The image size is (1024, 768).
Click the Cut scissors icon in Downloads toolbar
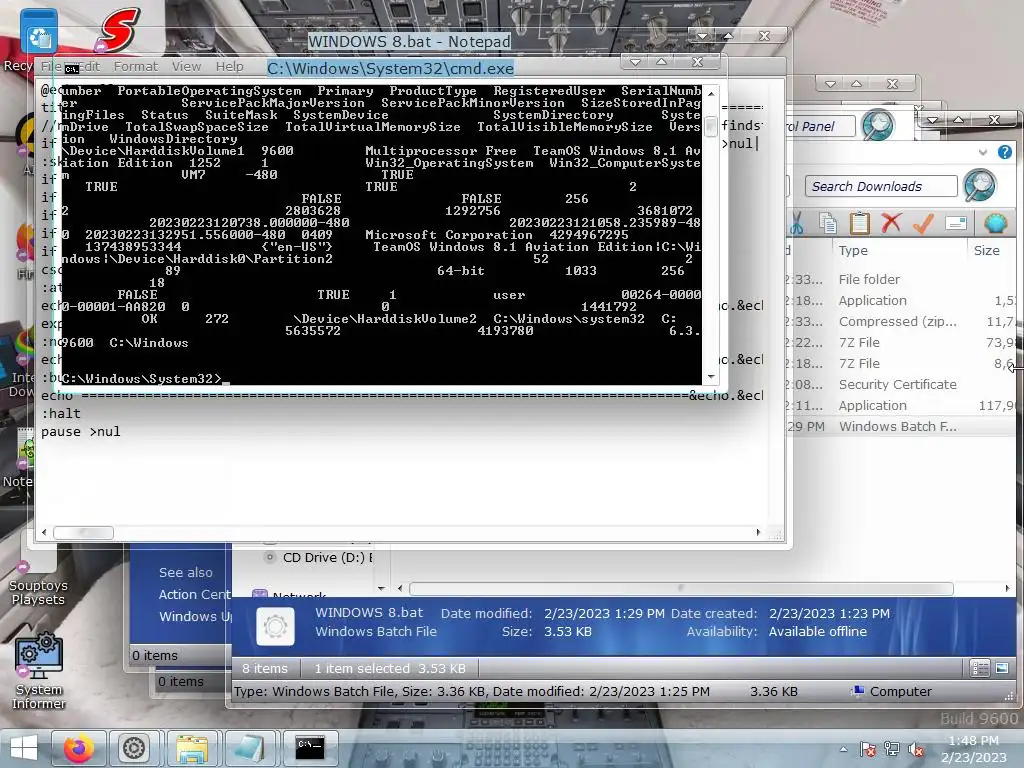(x=796, y=223)
